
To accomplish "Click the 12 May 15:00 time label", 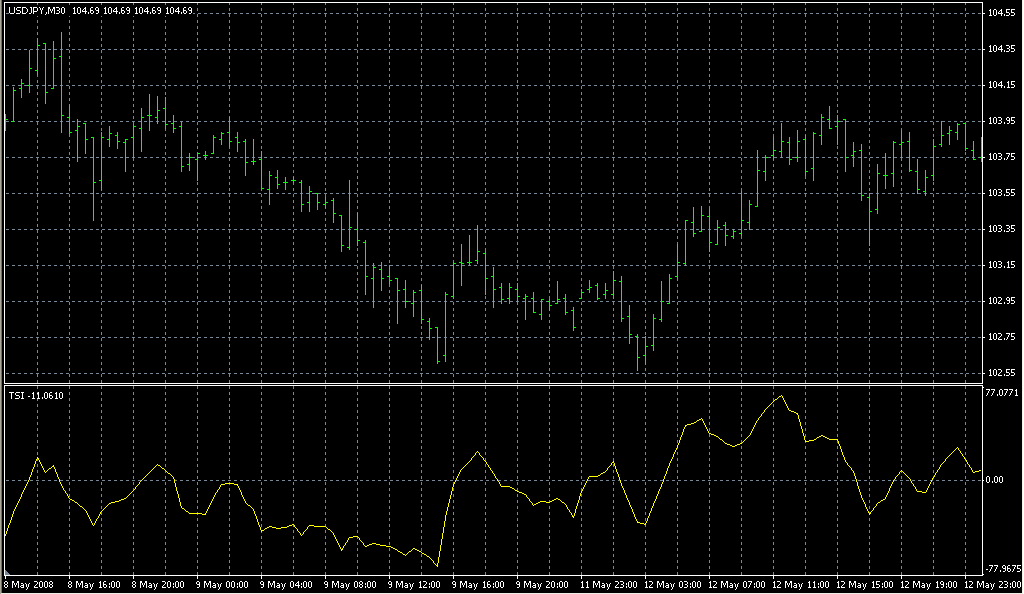I will (x=863, y=583).
